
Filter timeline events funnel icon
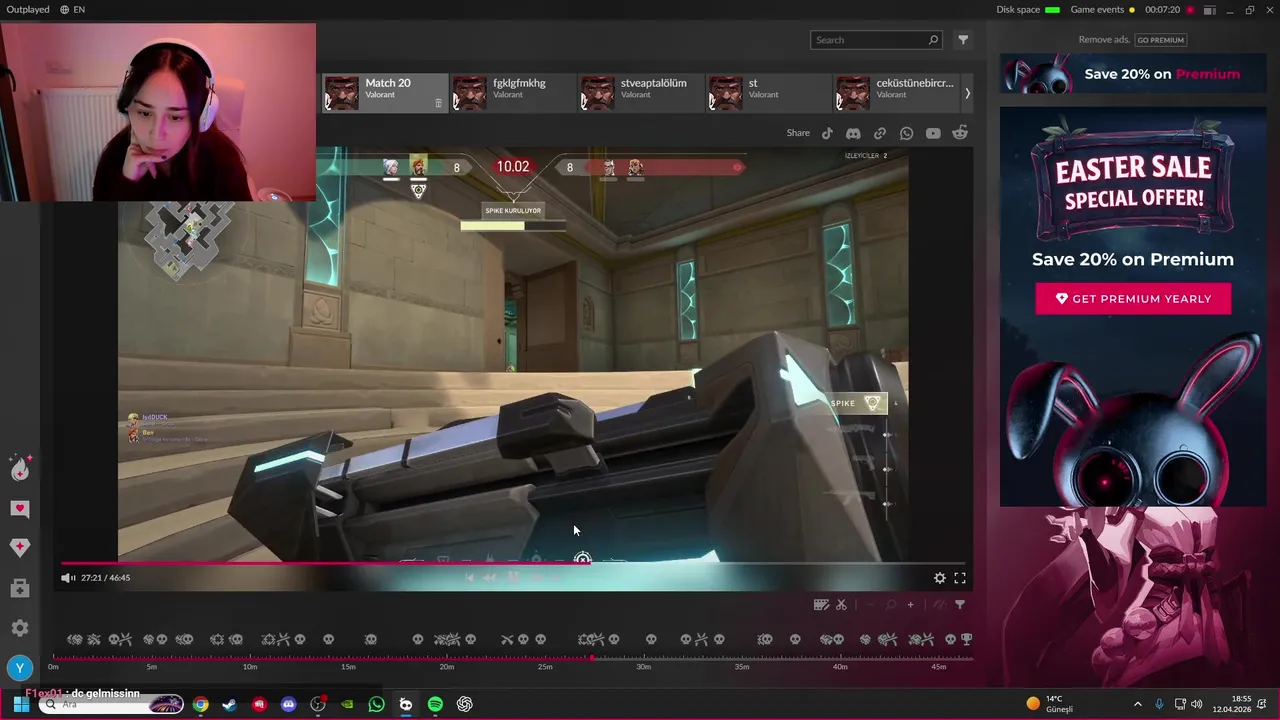coord(960,604)
